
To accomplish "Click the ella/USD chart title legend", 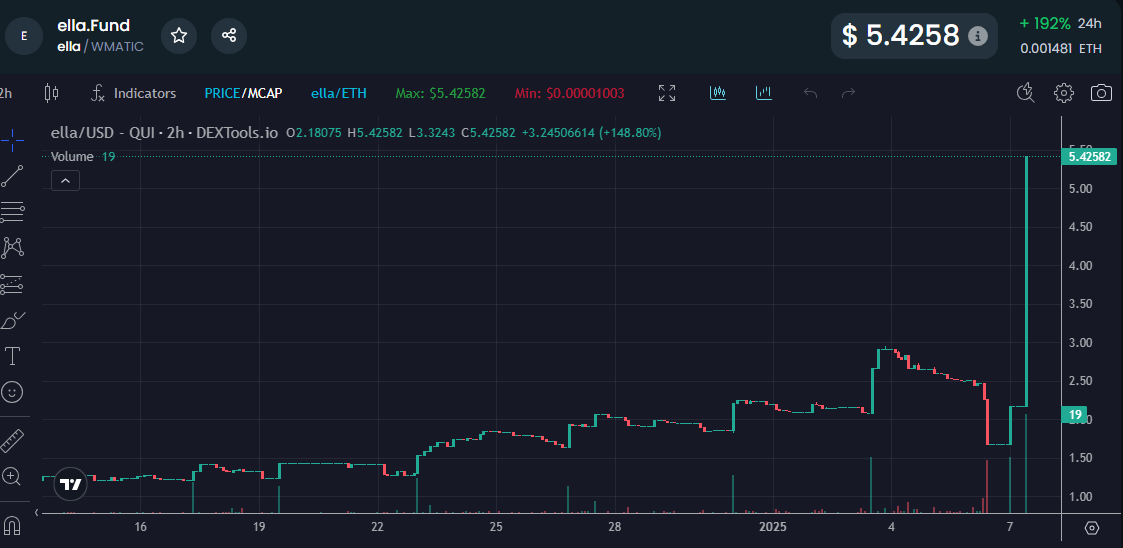I will [164, 133].
